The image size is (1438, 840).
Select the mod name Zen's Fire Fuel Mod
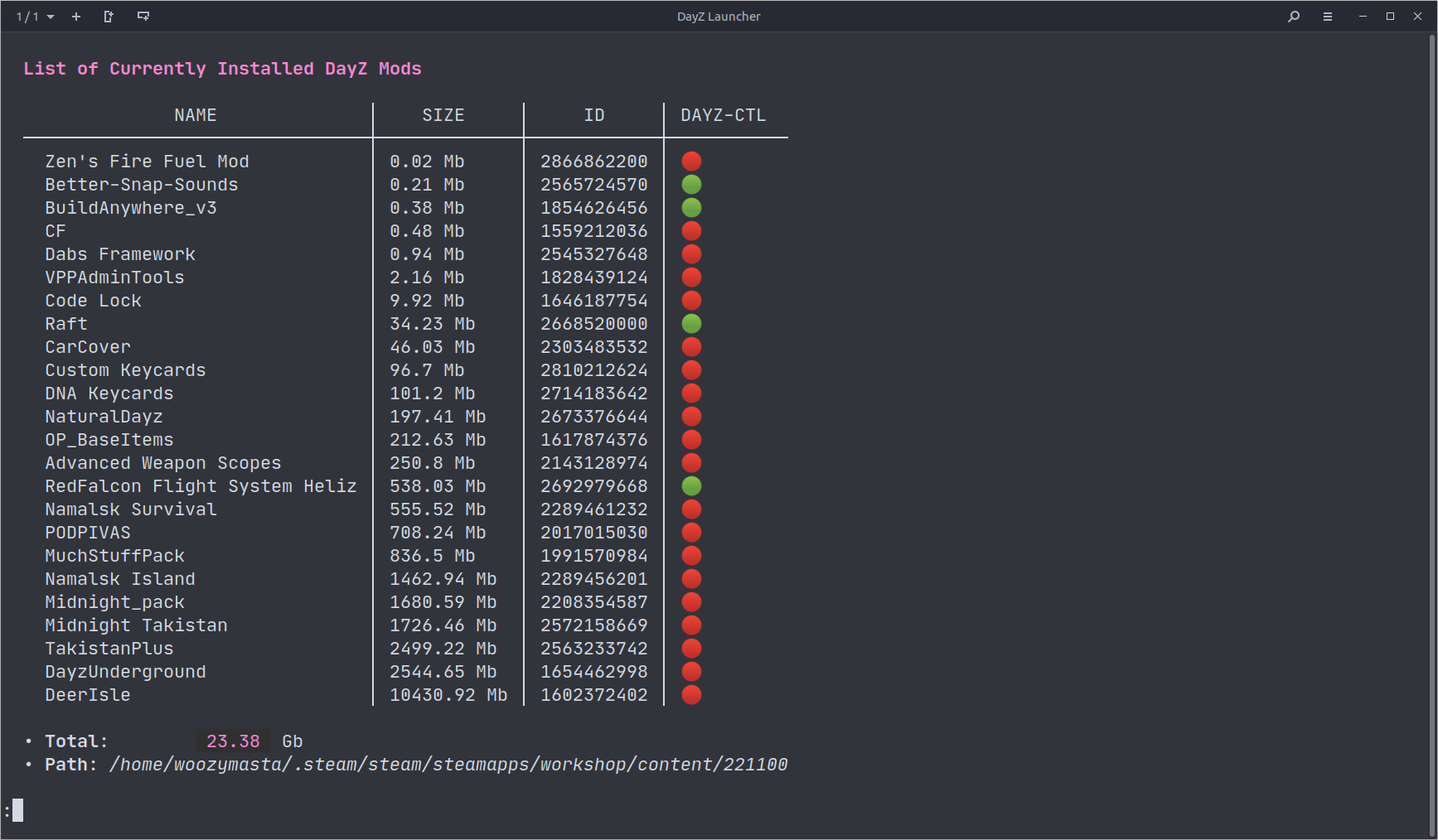pos(147,162)
